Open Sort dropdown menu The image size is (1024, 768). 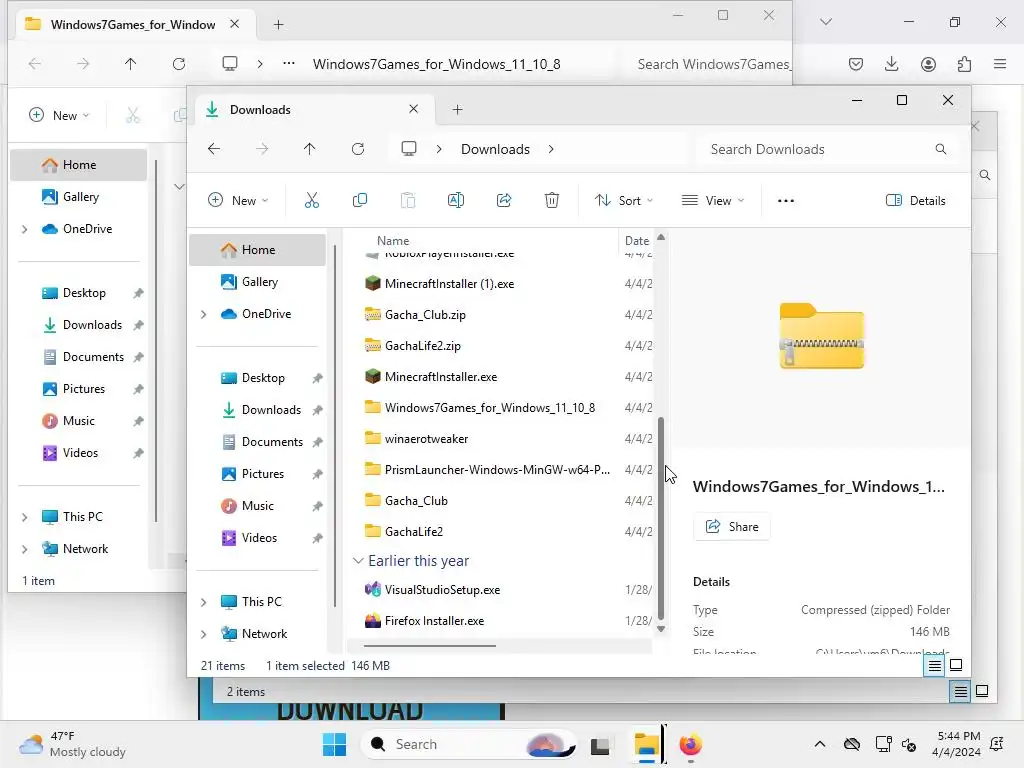[624, 200]
